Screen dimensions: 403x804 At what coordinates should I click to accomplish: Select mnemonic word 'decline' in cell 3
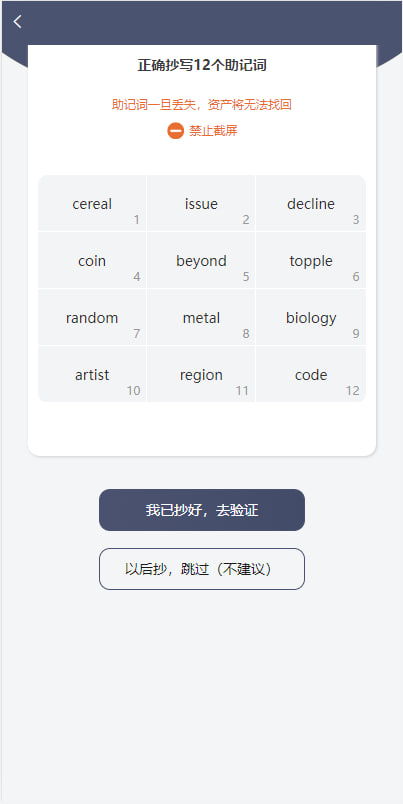click(311, 204)
